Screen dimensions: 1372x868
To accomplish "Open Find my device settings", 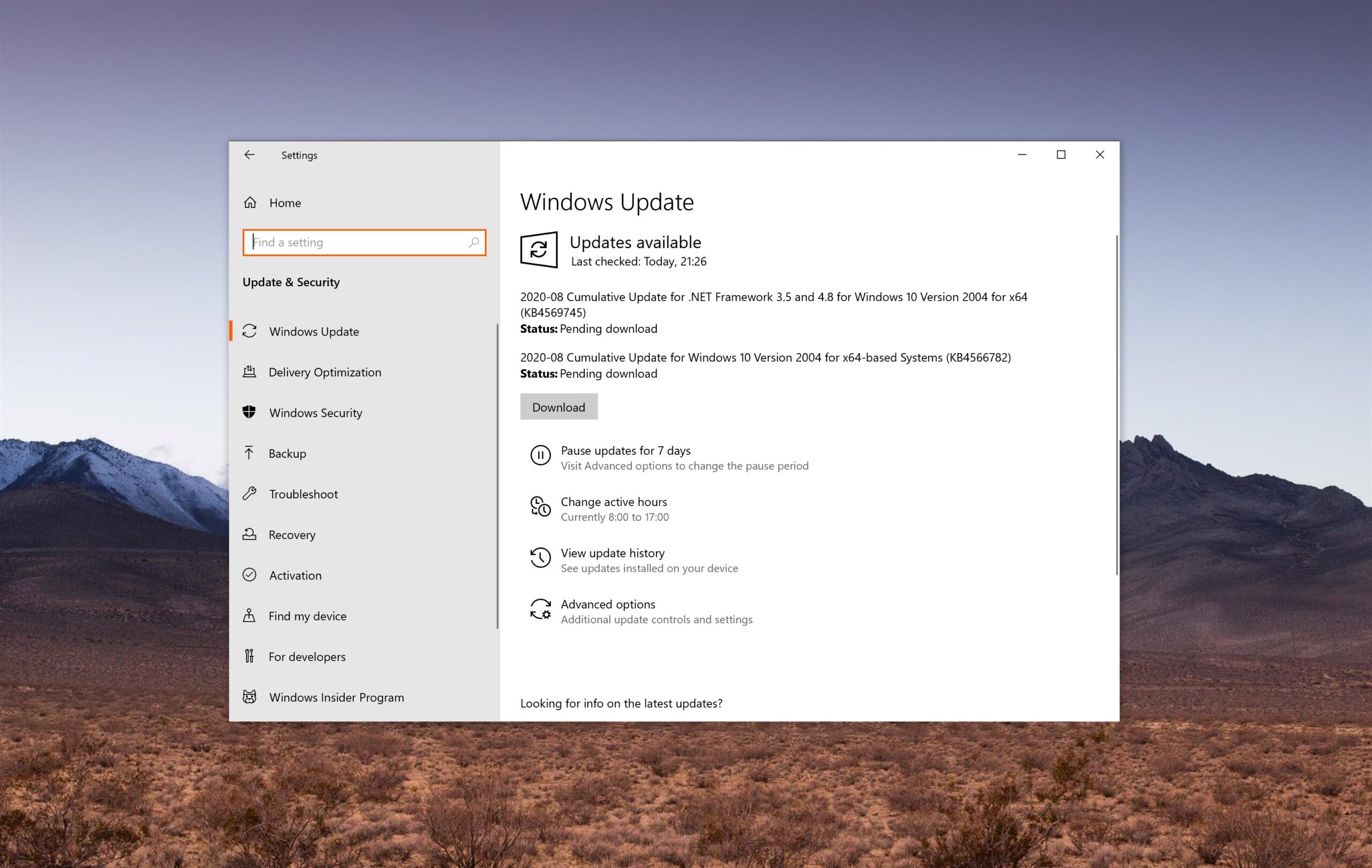I will point(363,616).
